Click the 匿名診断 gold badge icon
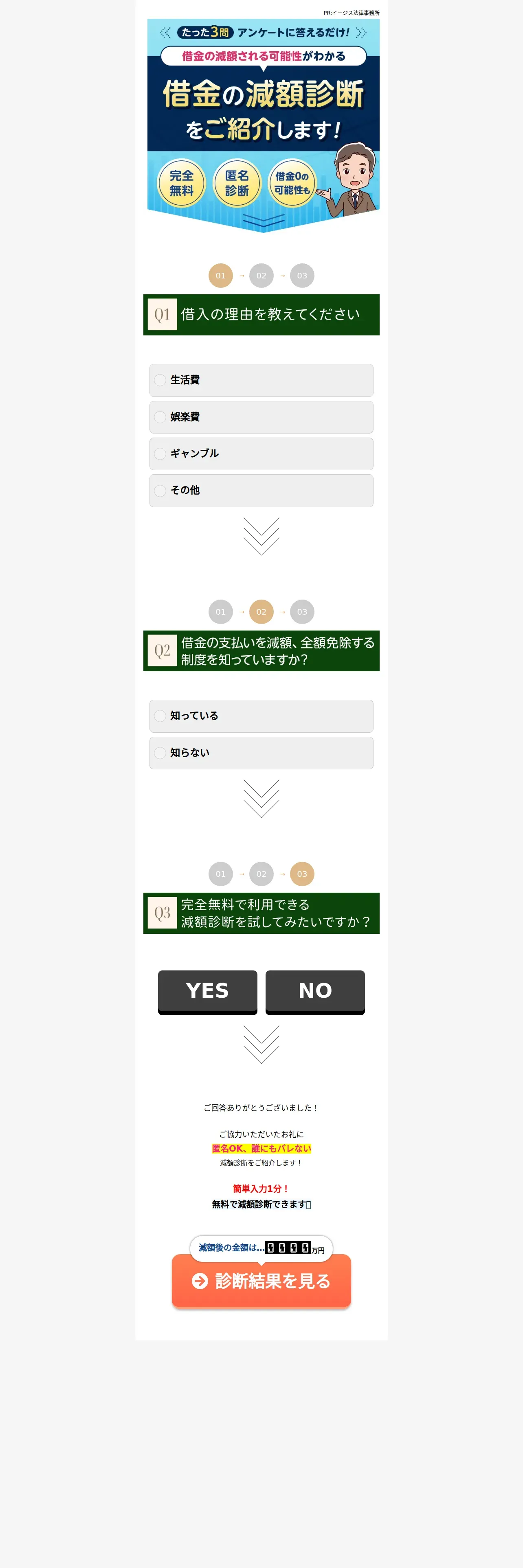The width and height of the screenshot is (523, 1568). [x=237, y=183]
